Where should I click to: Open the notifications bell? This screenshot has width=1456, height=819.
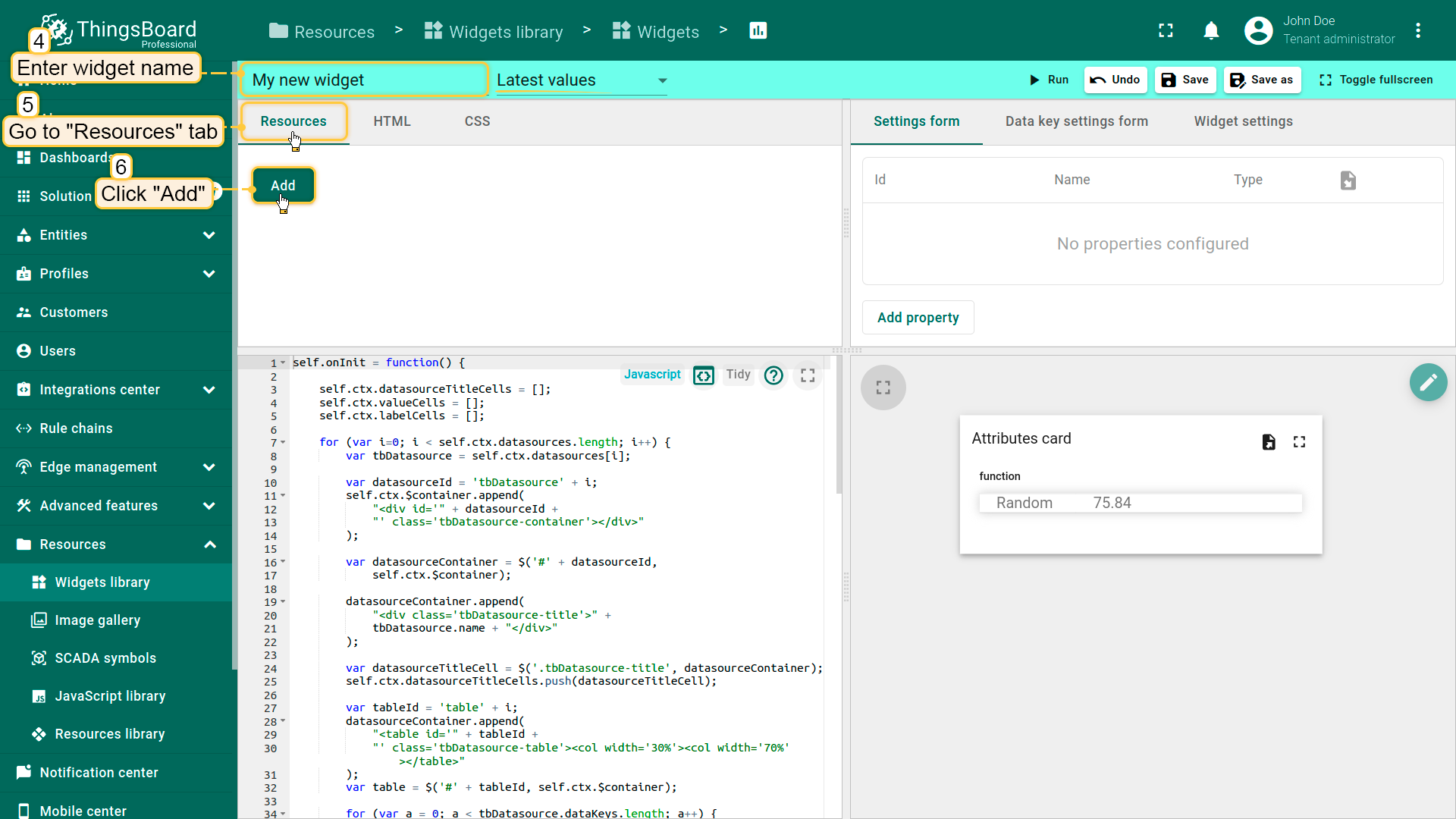click(1211, 31)
